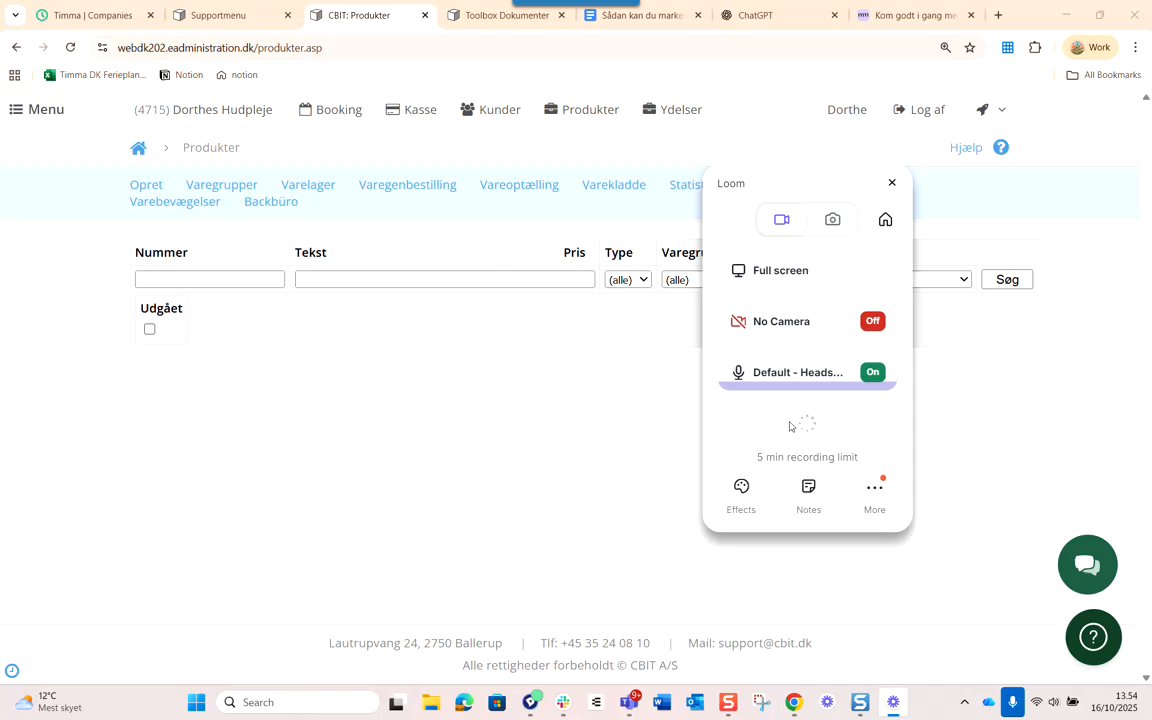The height and width of the screenshot is (720, 1152).
Task: Expand the Type (alle) dropdown
Action: coord(628,279)
